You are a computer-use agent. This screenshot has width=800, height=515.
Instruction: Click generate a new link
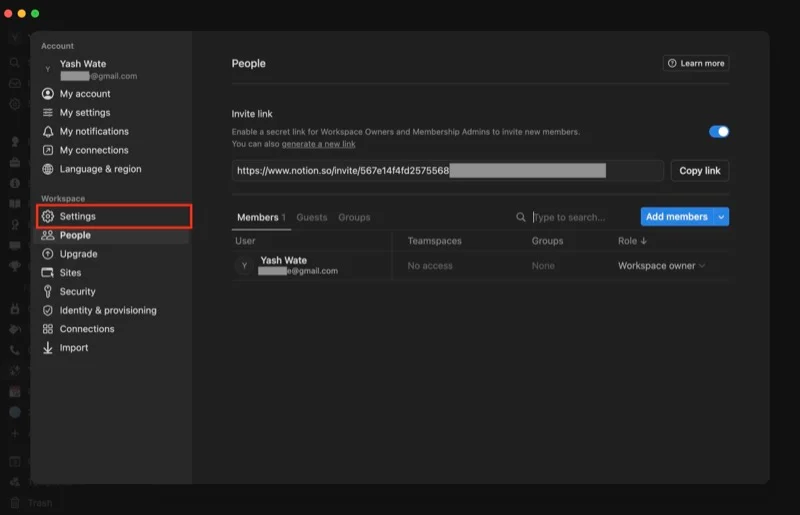(318, 144)
